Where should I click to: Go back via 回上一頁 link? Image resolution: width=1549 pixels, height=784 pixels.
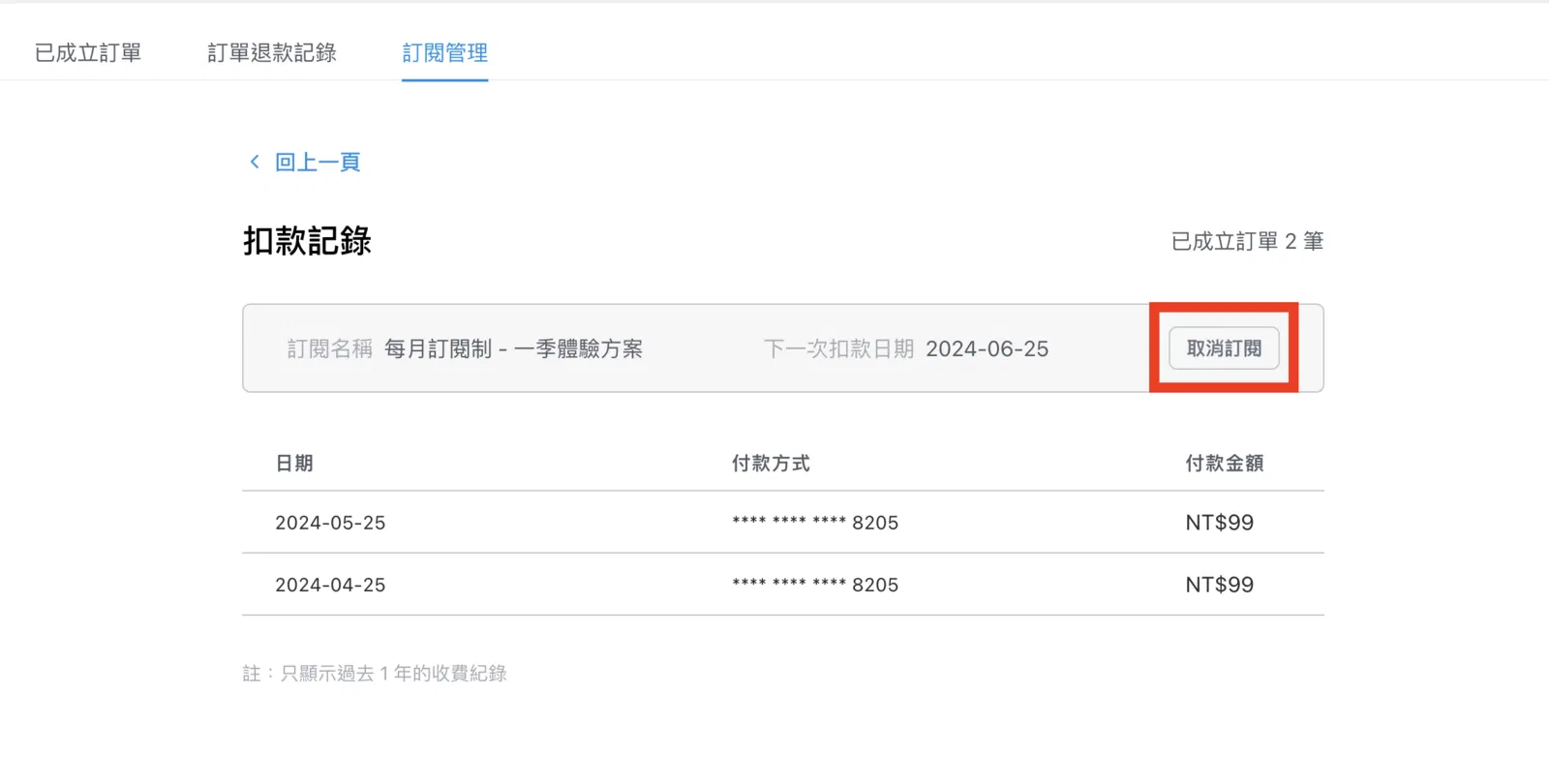pyautogui.click(x=318, y=162)
